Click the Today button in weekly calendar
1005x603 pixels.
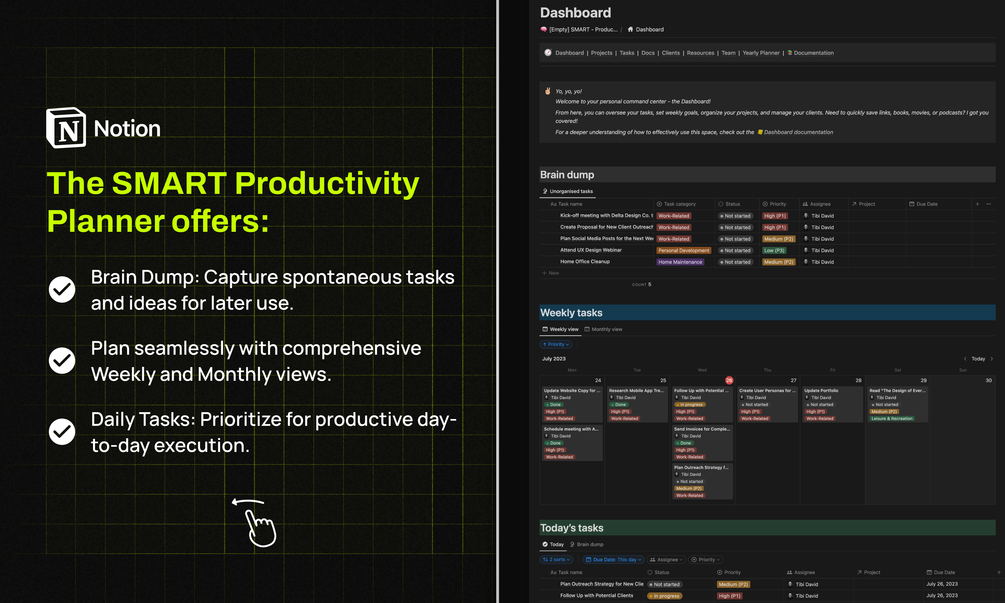tap(978, 359)
